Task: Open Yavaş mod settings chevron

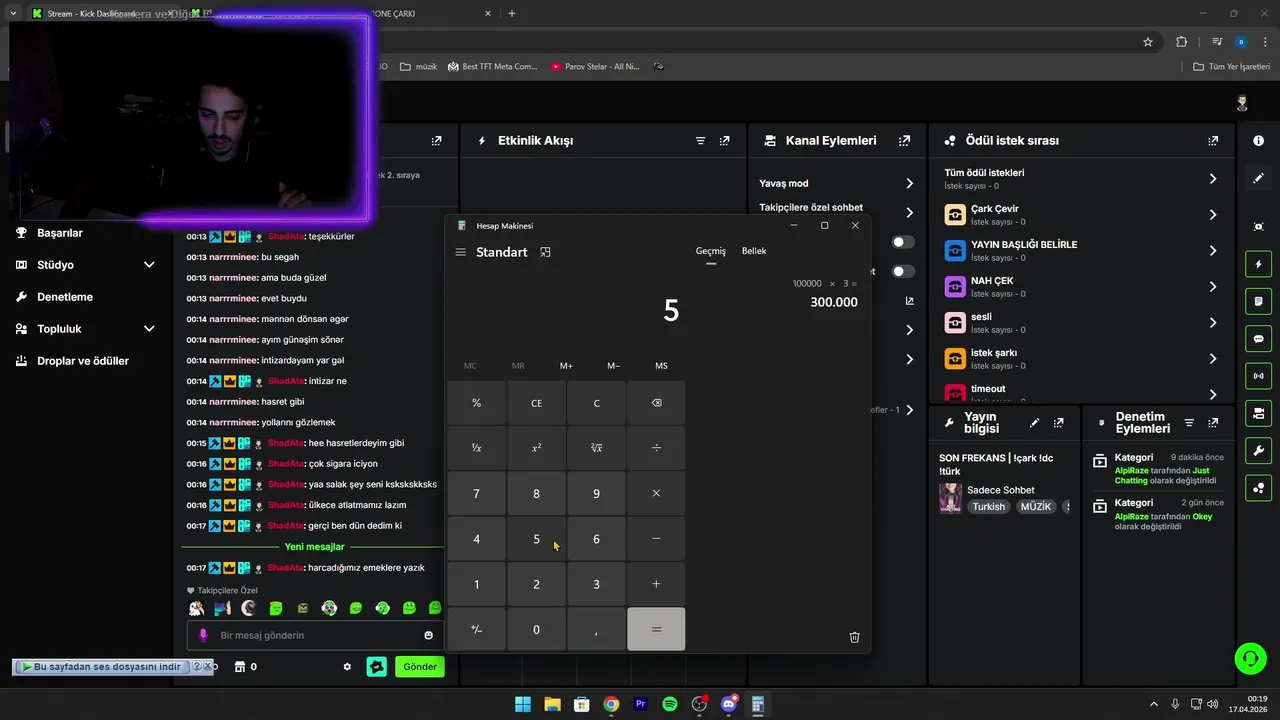Action: (x=909, y=184)
